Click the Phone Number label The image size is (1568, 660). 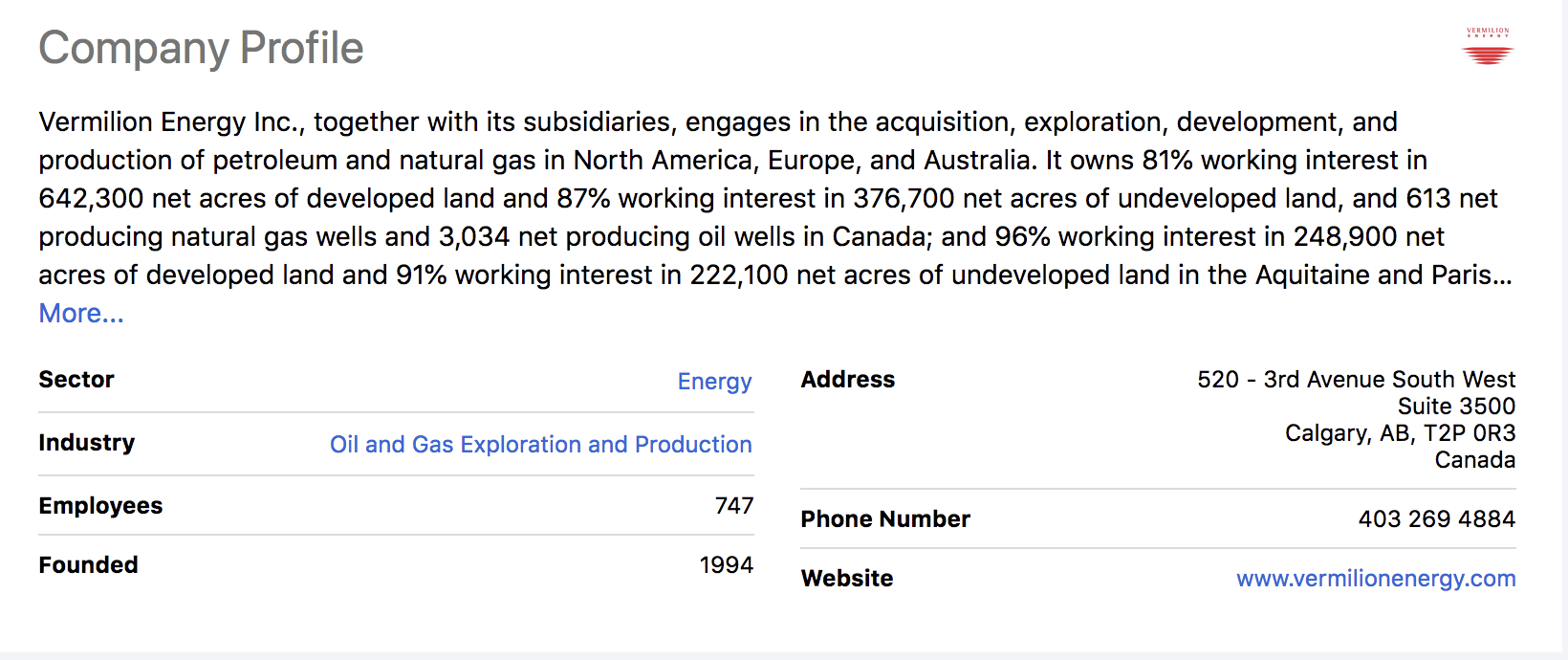[884, 519]
